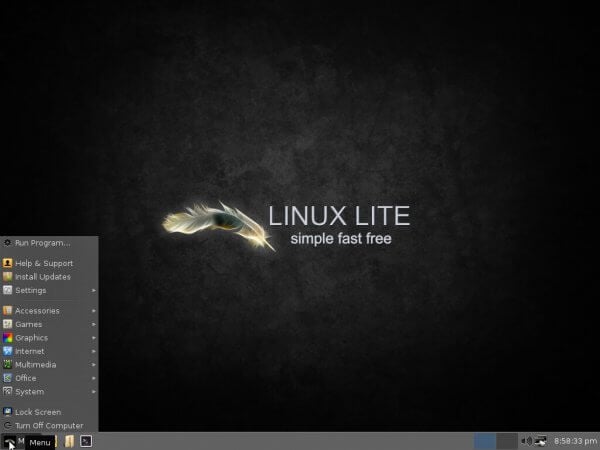Expand the Multimedia submenu
600x450 pixels.
tap(49, 365)
